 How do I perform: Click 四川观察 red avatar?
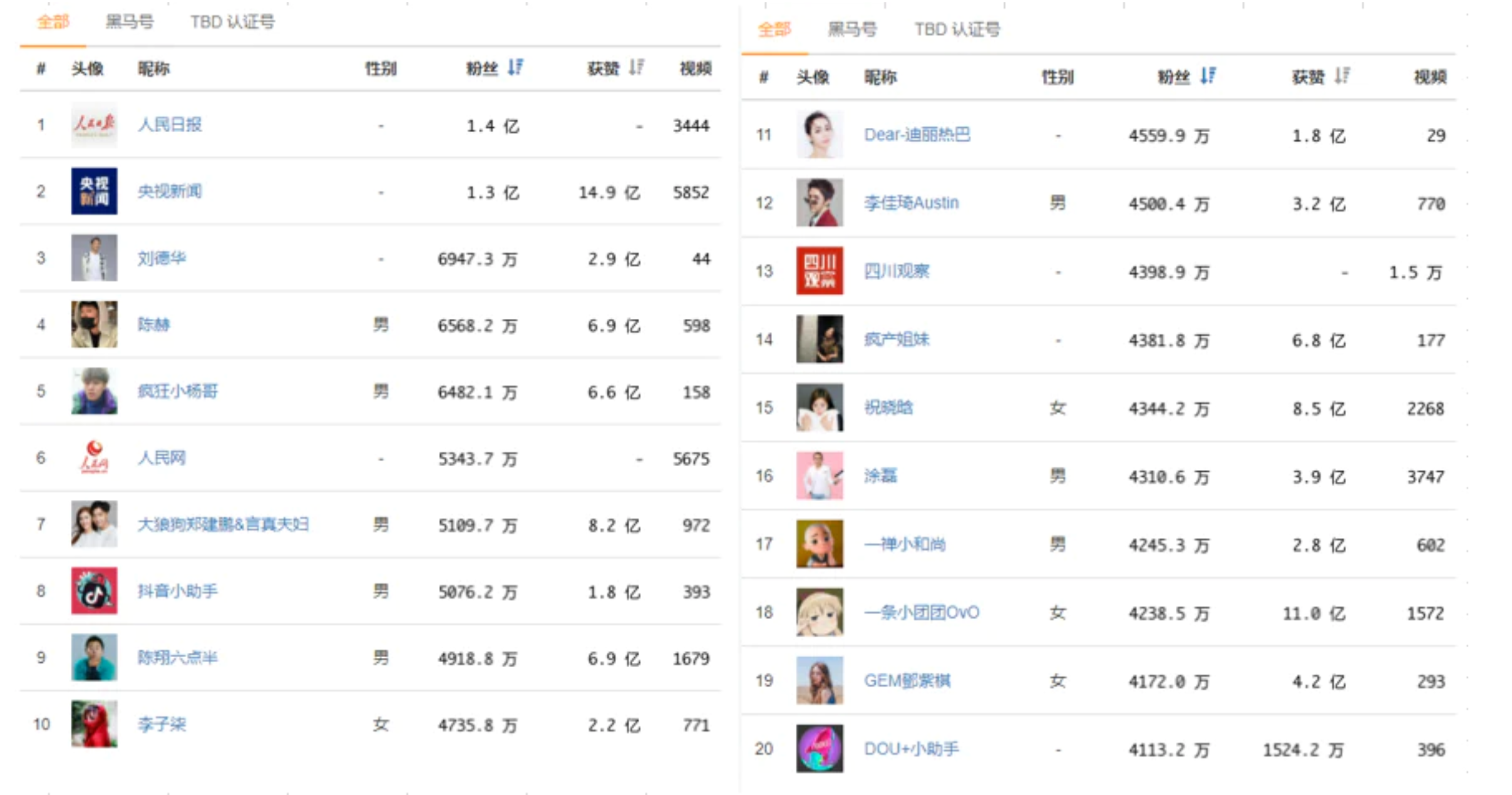pyautogui.click(x=819, y=271)
